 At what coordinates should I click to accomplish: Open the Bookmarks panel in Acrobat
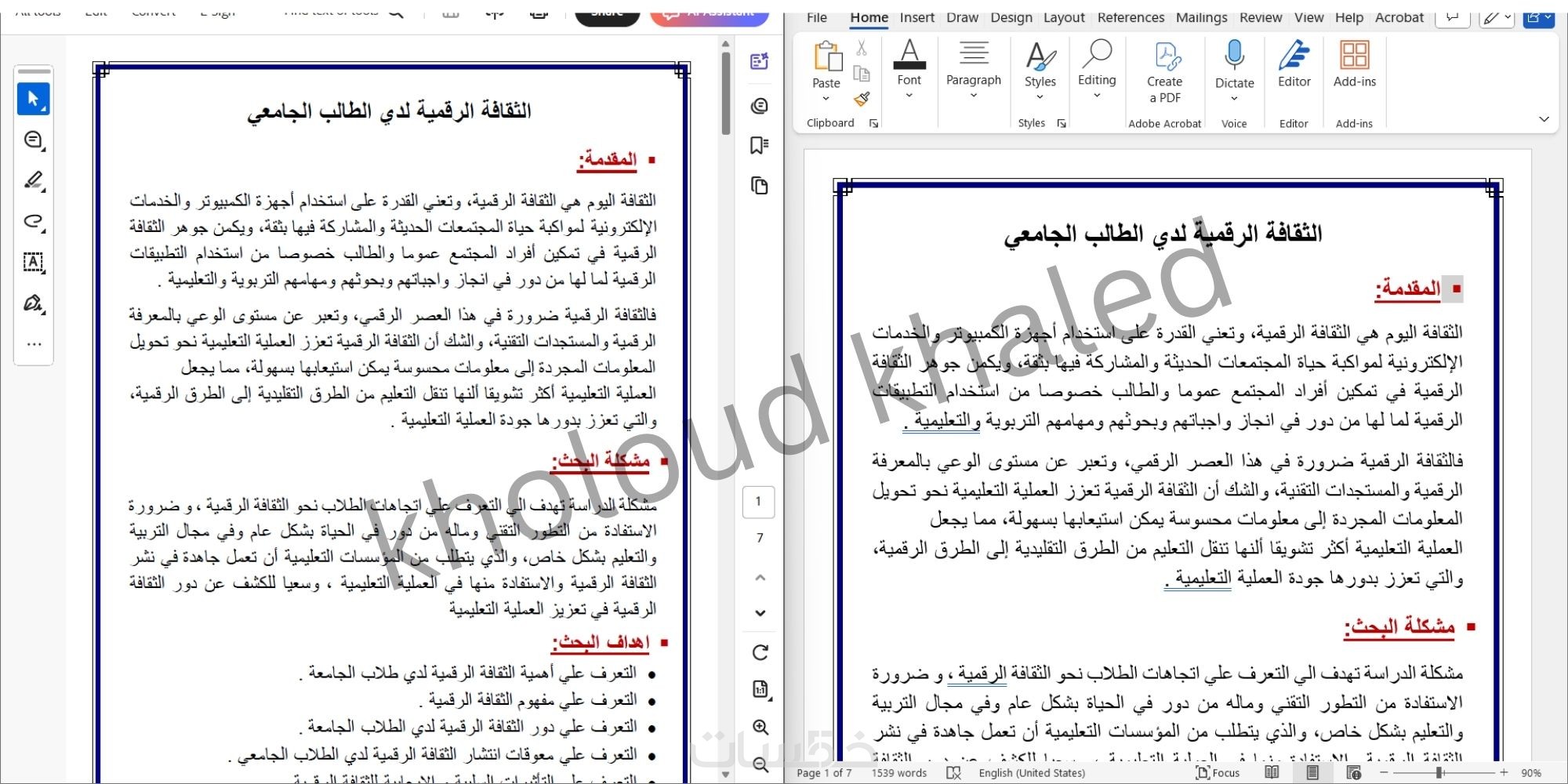(x=759, y=145)
